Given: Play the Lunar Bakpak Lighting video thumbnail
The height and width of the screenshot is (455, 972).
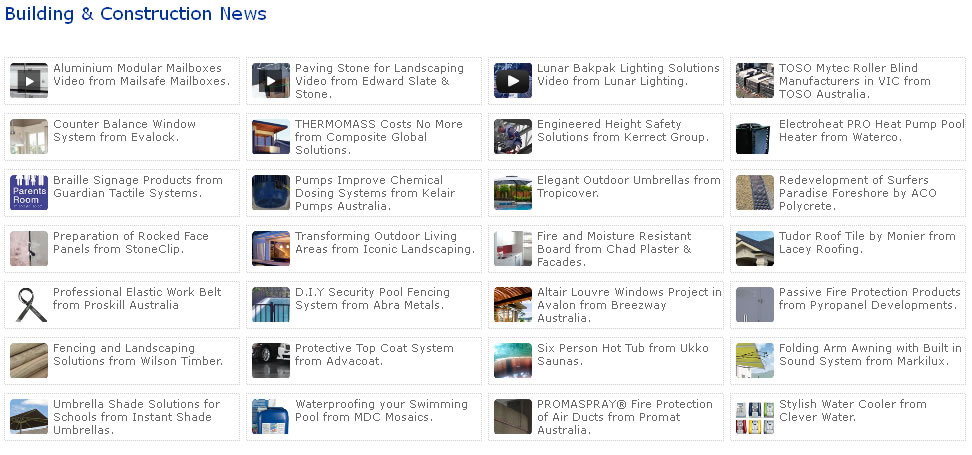Looking at the screenshot, I should (513, 81).
